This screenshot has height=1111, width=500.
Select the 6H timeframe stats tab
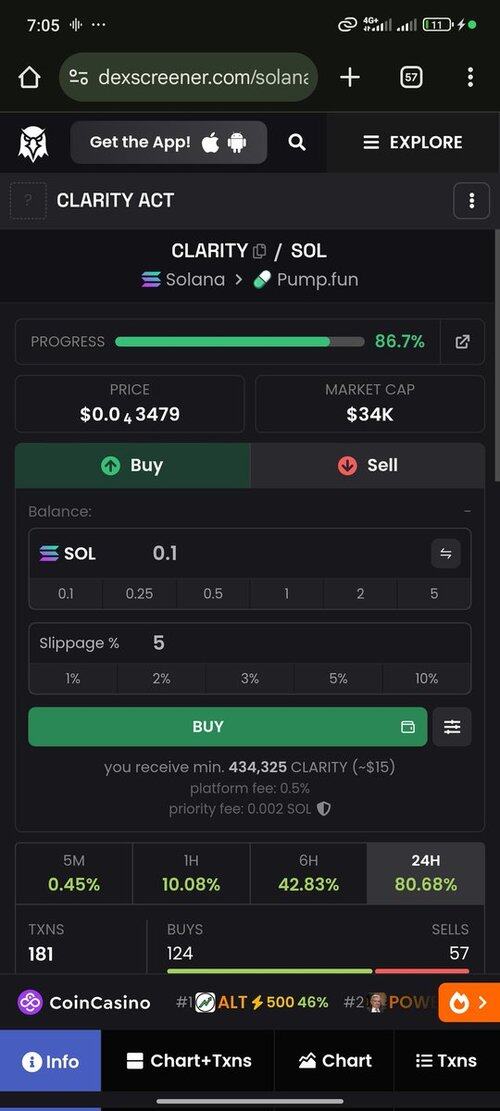point(308,873)
